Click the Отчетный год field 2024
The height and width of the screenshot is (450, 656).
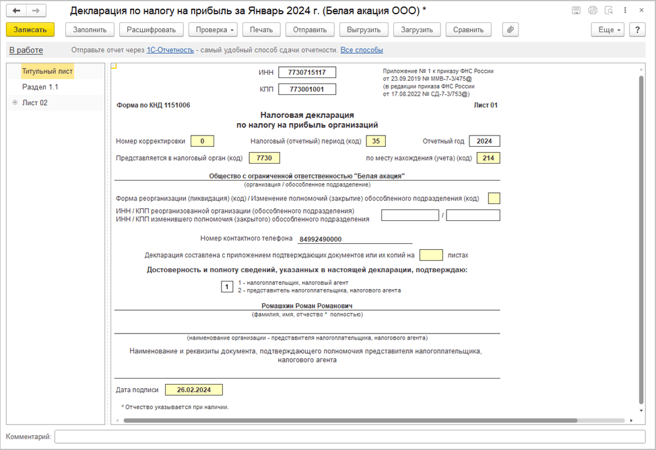click(x=484, y=141)
